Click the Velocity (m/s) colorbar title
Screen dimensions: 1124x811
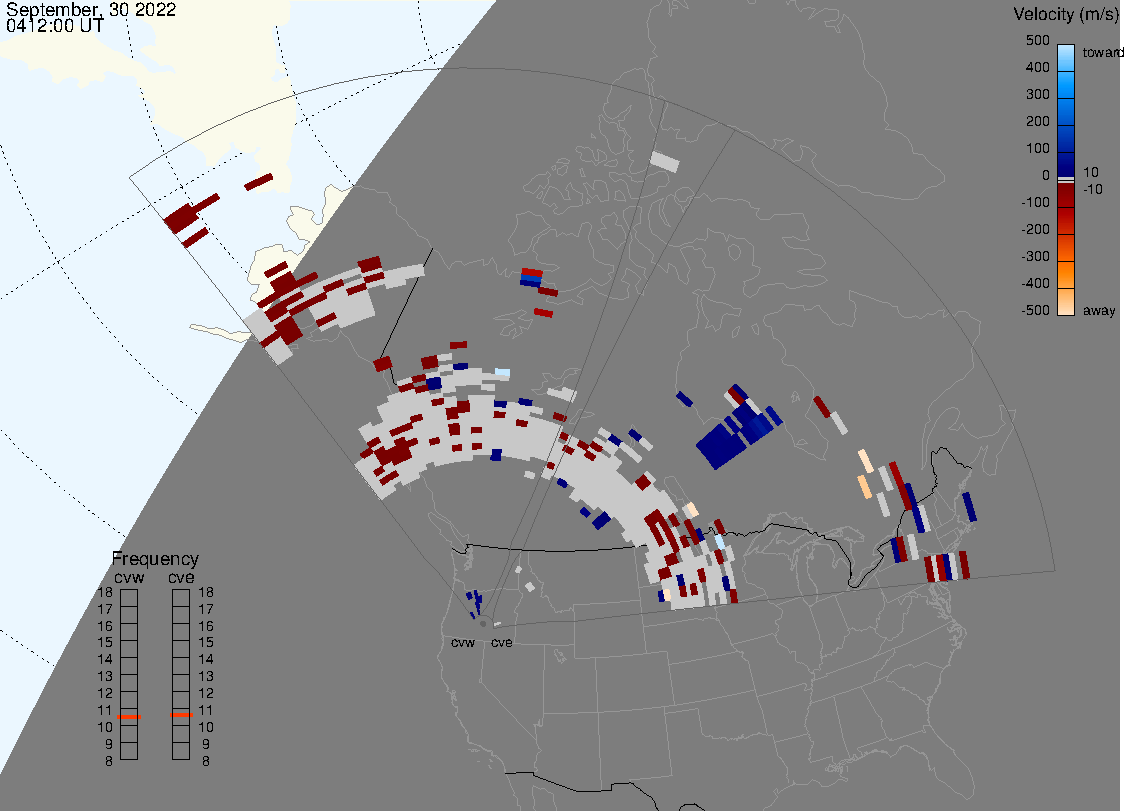point(1068,14)
